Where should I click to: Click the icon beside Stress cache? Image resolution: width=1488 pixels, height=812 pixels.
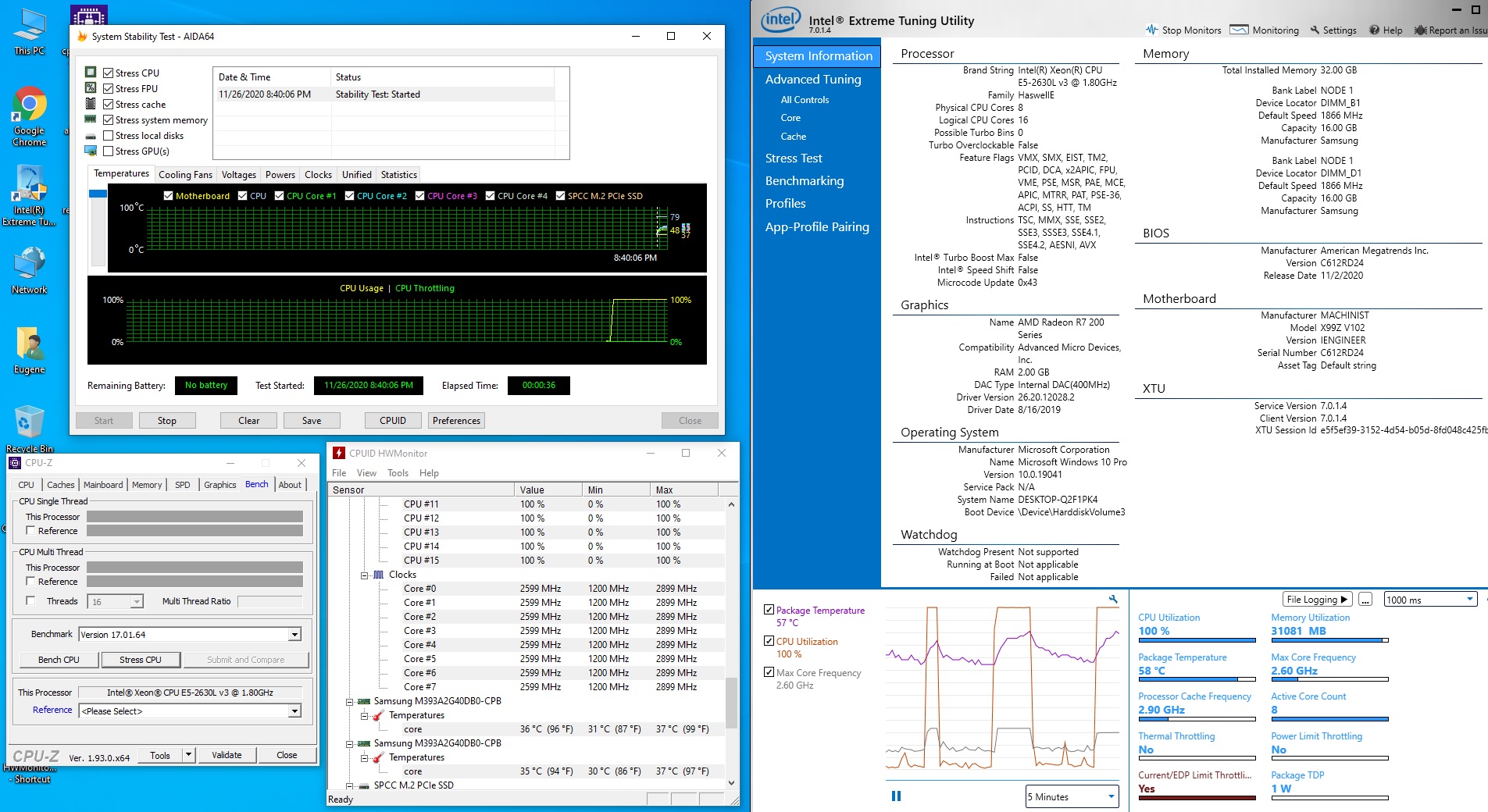click(91, 104)
